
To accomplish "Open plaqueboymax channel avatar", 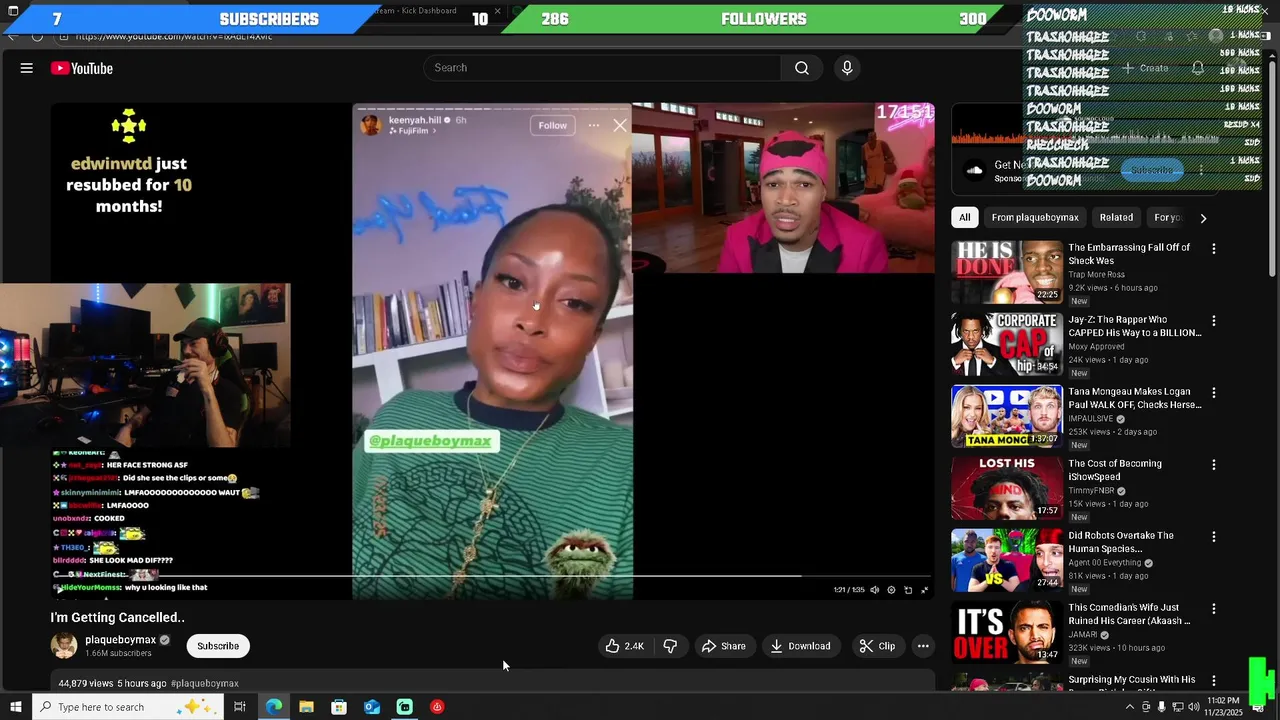I will (64, 646).
